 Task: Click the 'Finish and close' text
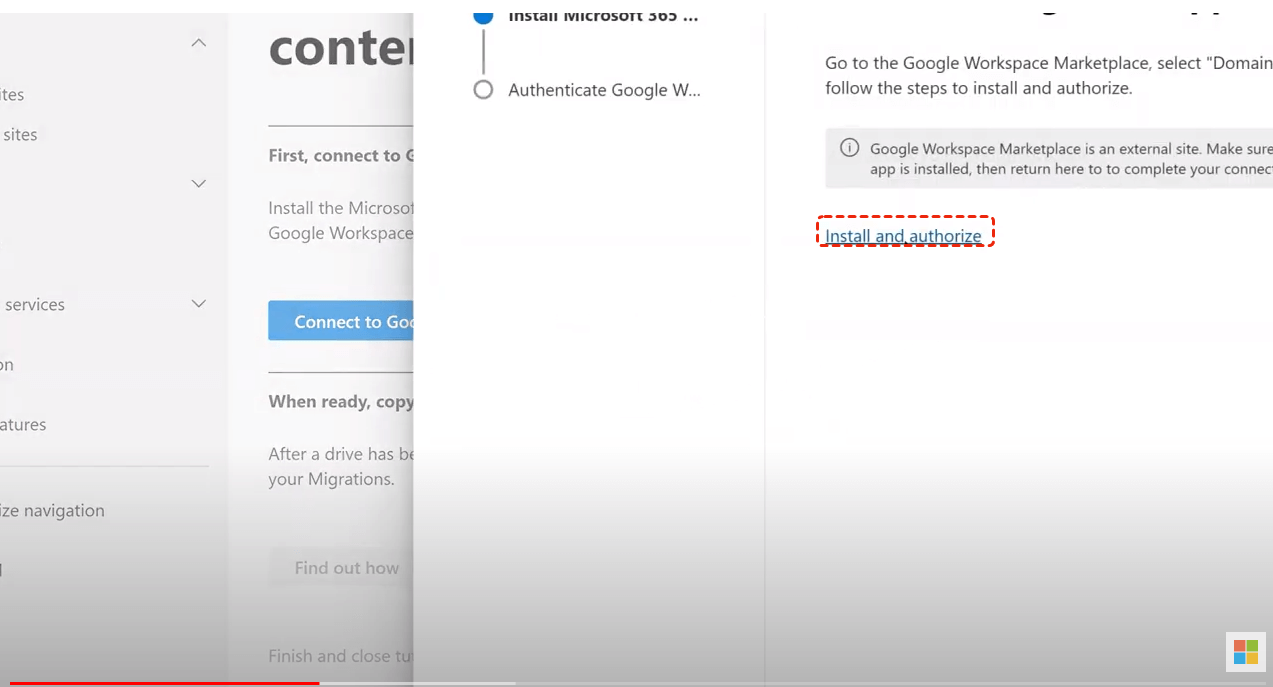pos(341,656)
